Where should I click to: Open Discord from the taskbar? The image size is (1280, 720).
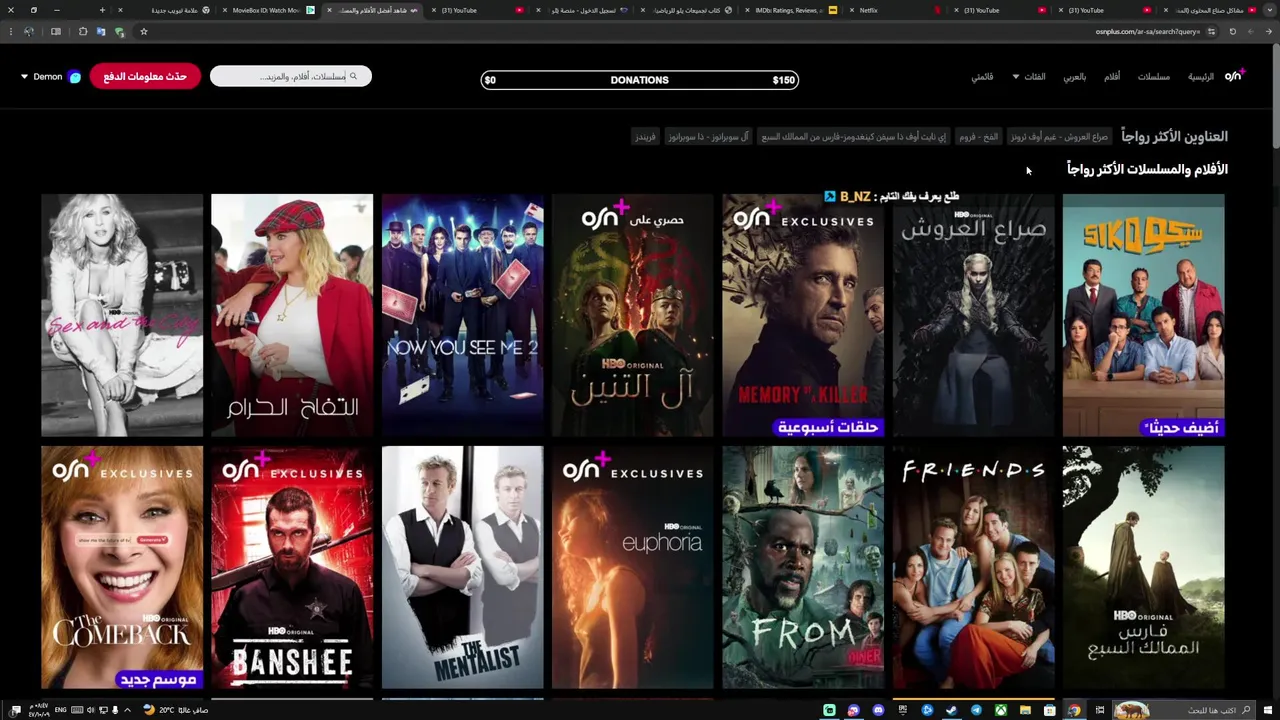coord(878,710)
